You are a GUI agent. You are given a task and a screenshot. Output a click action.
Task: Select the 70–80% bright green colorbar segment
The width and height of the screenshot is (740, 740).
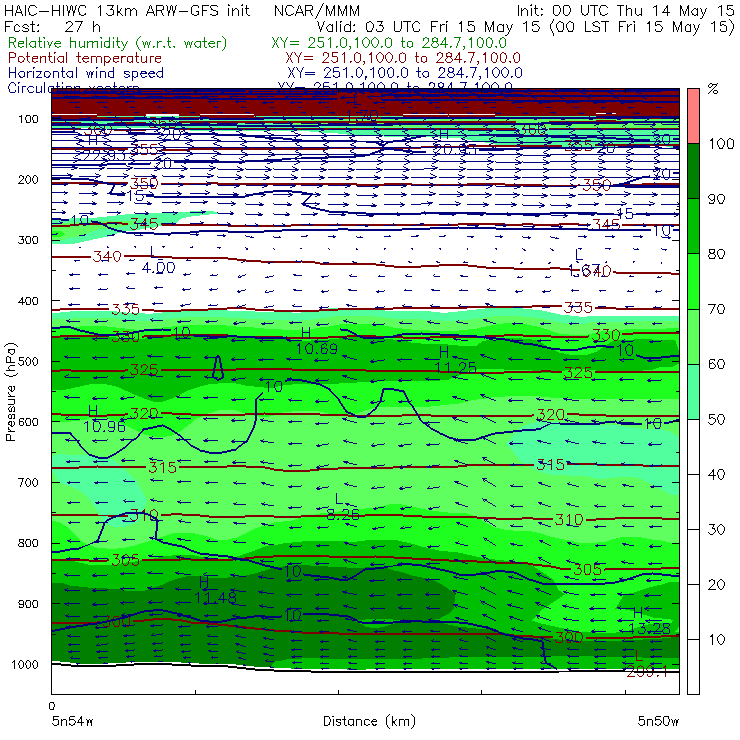pos(693,281)
